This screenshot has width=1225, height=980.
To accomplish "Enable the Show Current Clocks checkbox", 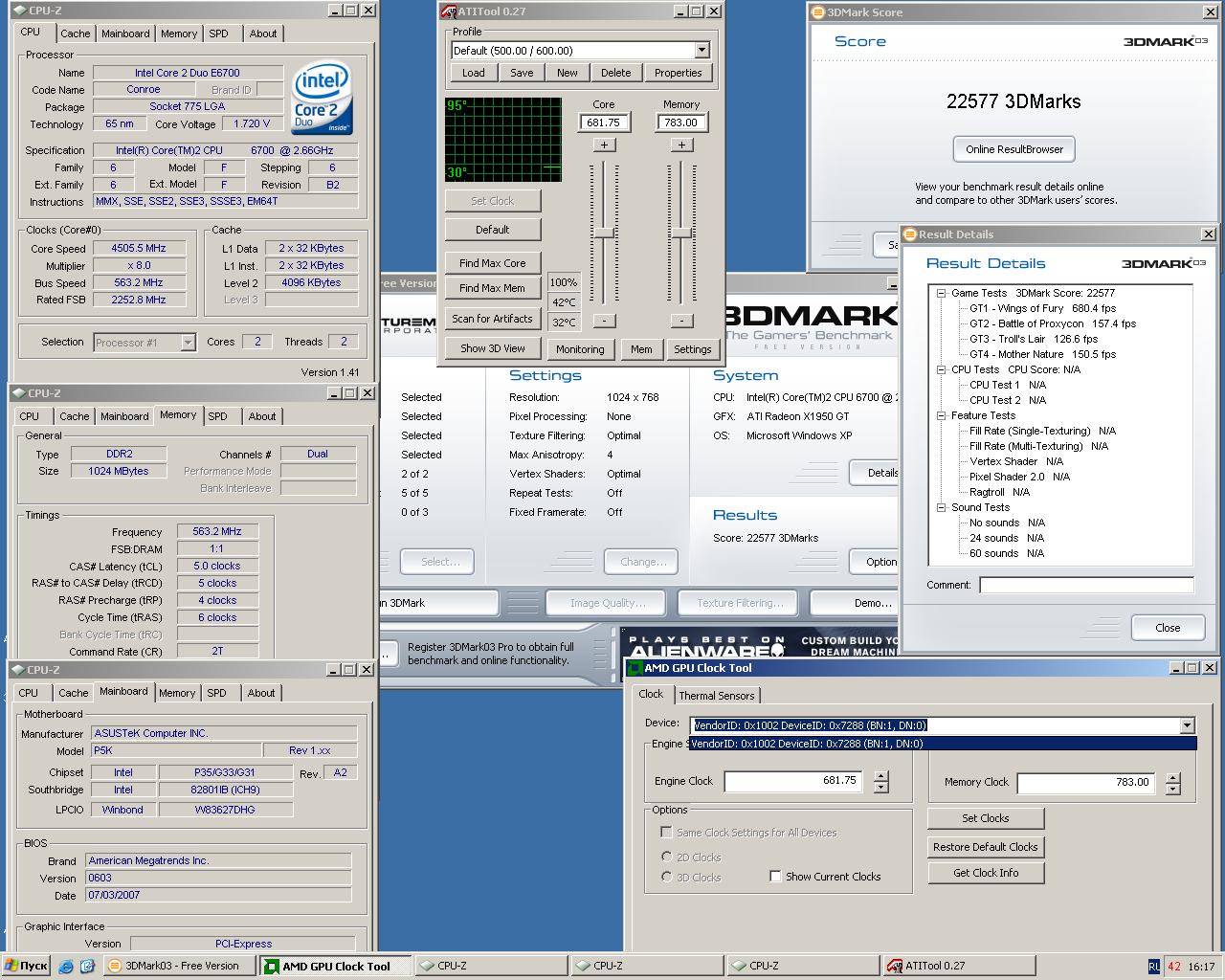I will tap(775, 877).
